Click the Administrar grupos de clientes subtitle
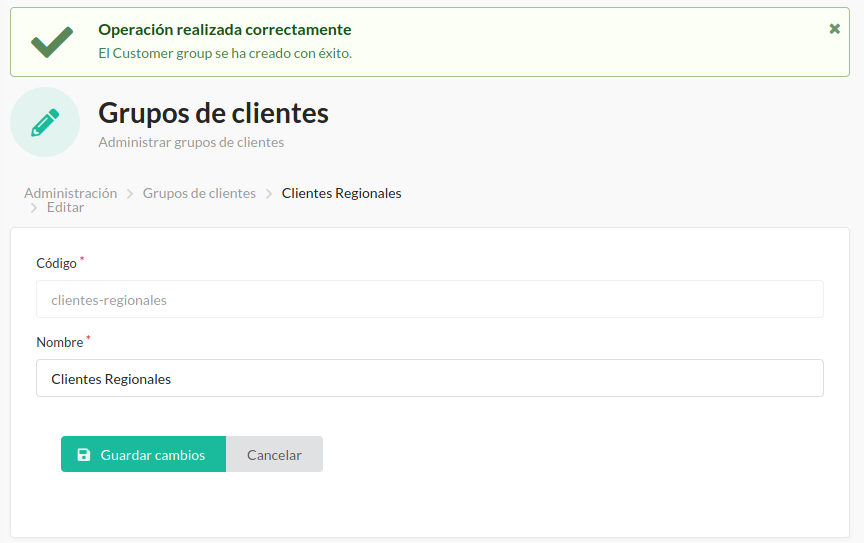This screenshot has width=864, height=543. pos(191,142)
